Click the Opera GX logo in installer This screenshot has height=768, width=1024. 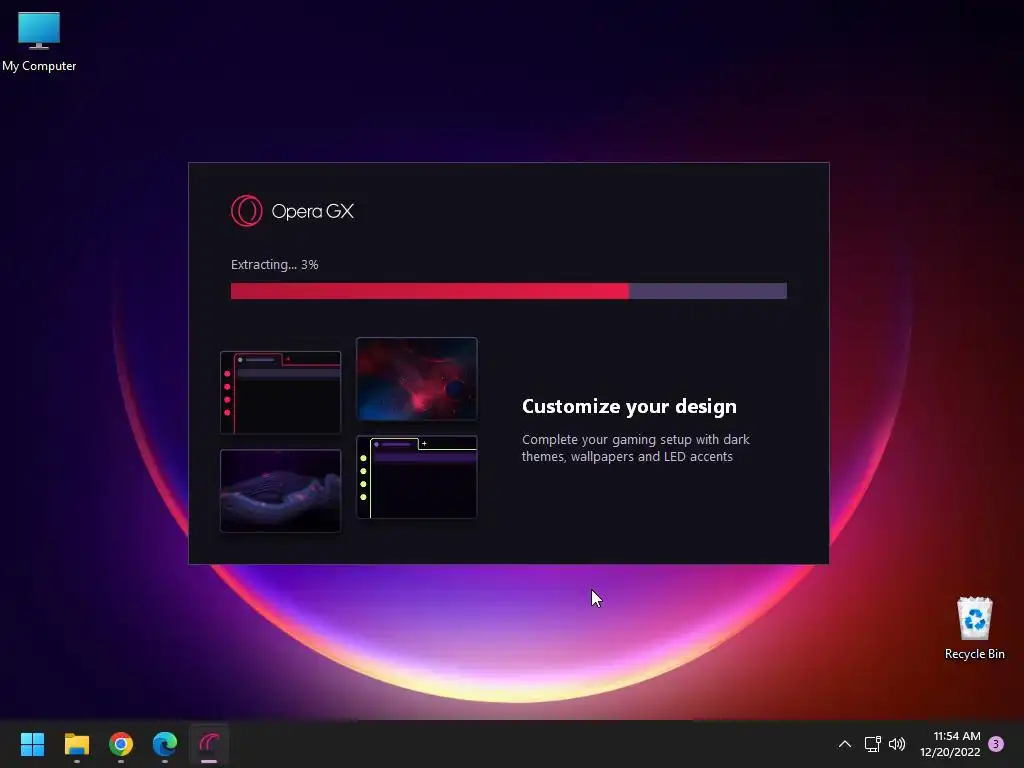[293, 211]
